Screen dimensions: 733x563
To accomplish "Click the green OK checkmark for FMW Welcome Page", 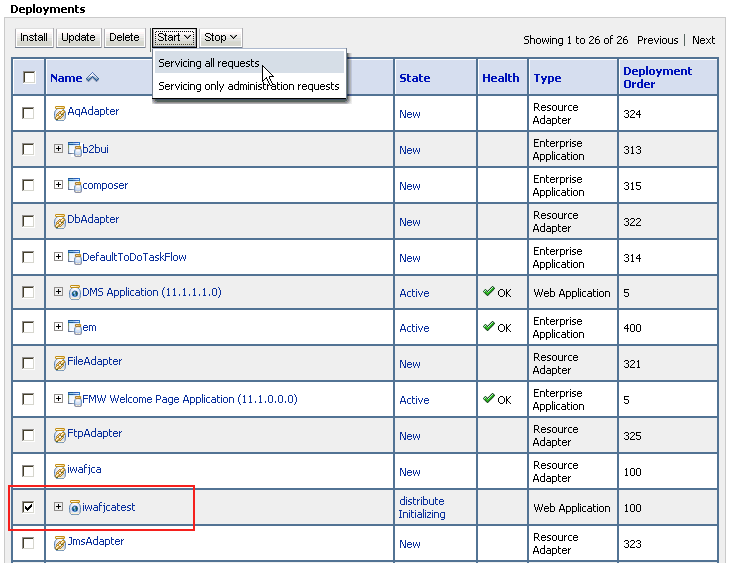I will [489, 398].
